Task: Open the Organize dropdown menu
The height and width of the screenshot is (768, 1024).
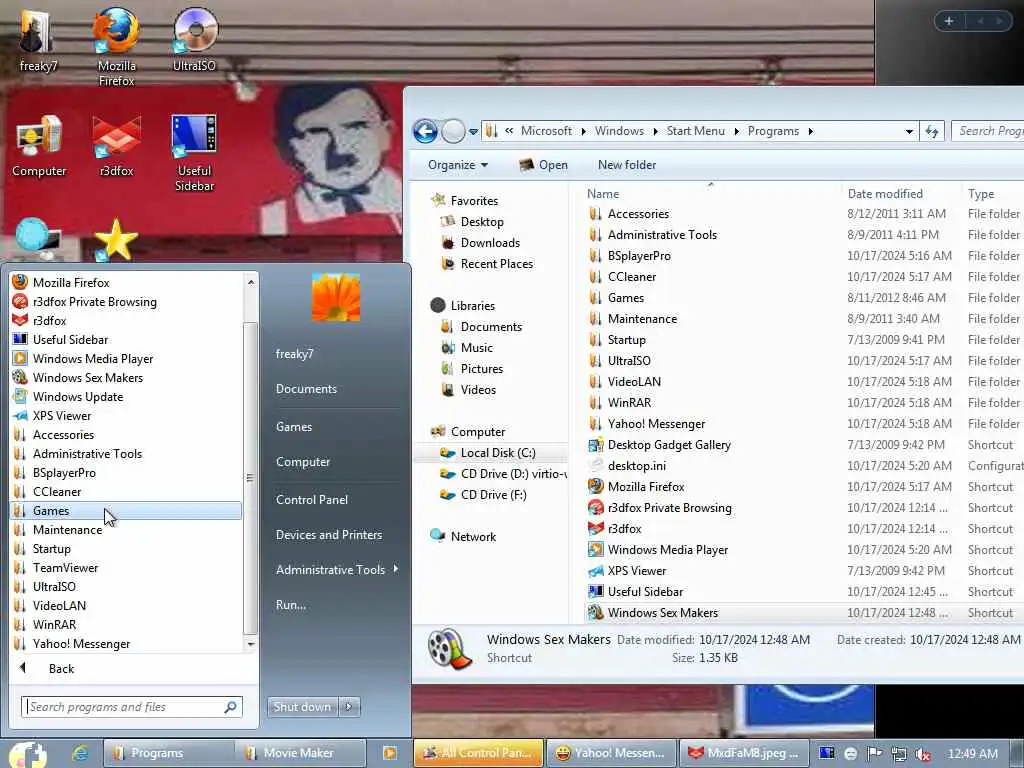Action: pyautogui.click(x=458, y=165)
